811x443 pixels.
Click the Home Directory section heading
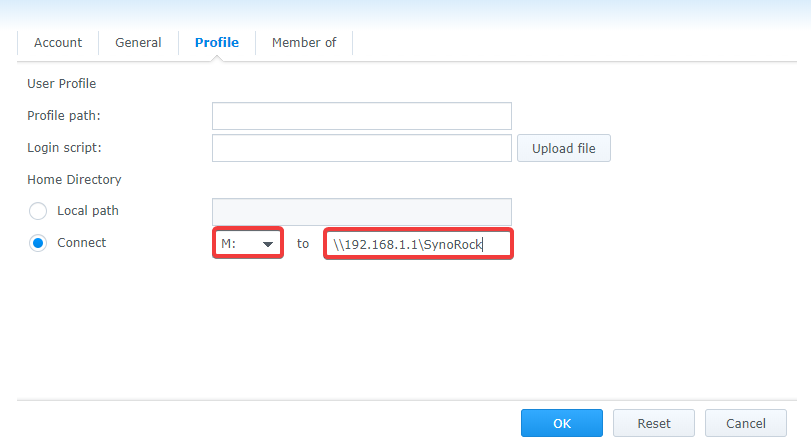74,179
